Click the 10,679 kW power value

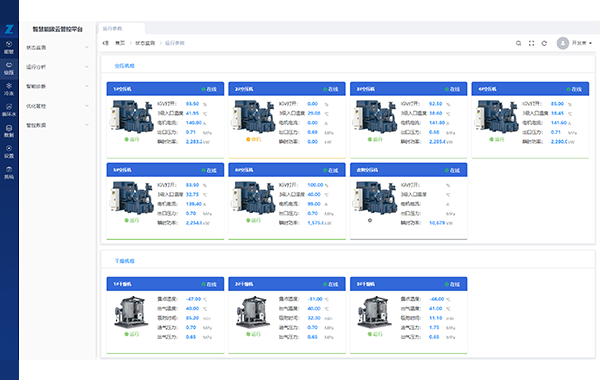tap(437, 223)
